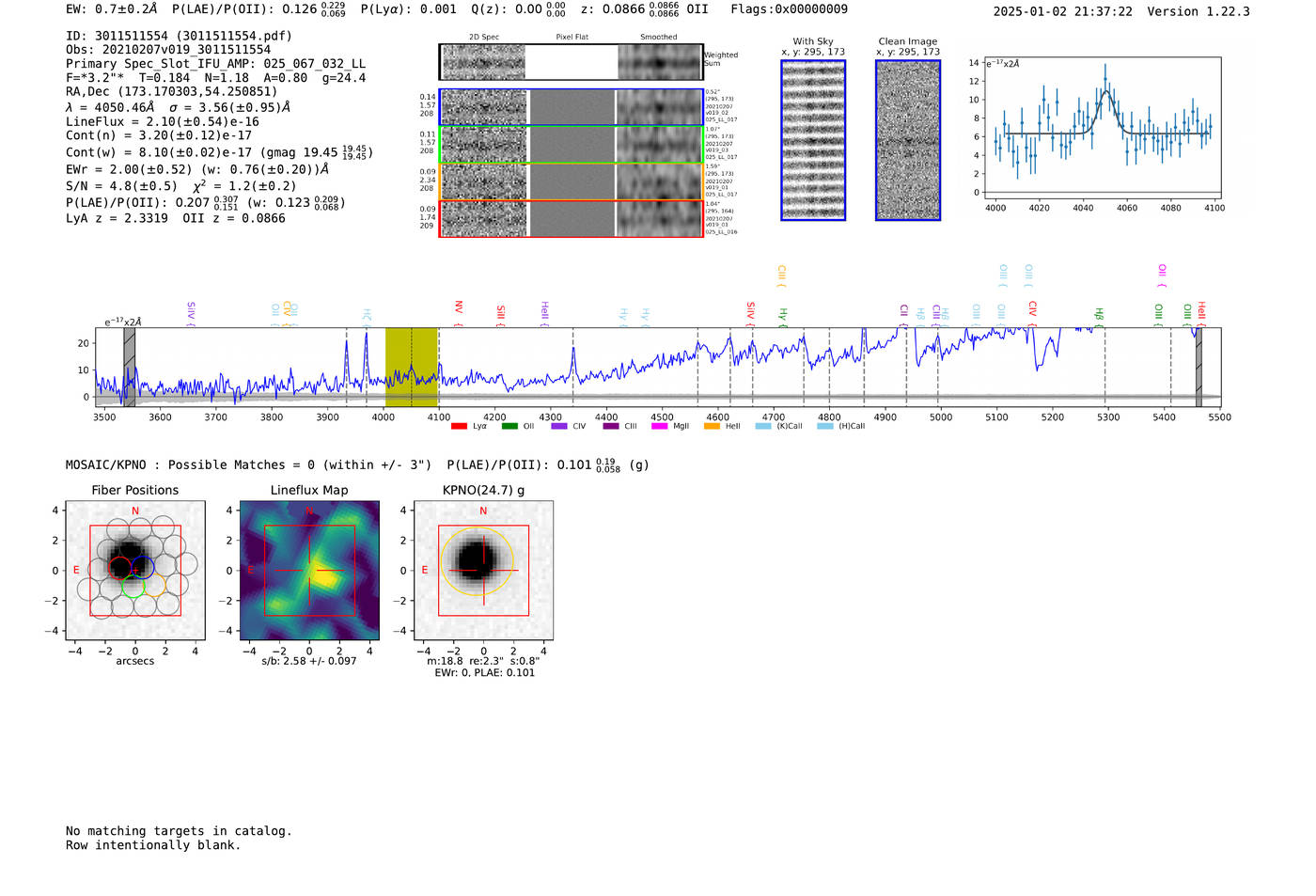Open the Lineflux Map image
Viewport: 1316px width, 896px height.
point(309,571)
